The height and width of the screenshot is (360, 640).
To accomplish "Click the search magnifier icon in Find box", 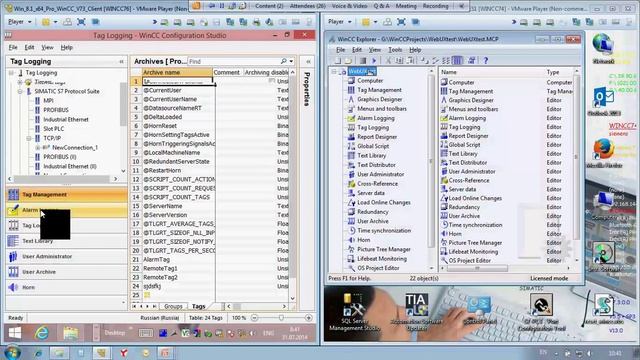I will [284, 61].
